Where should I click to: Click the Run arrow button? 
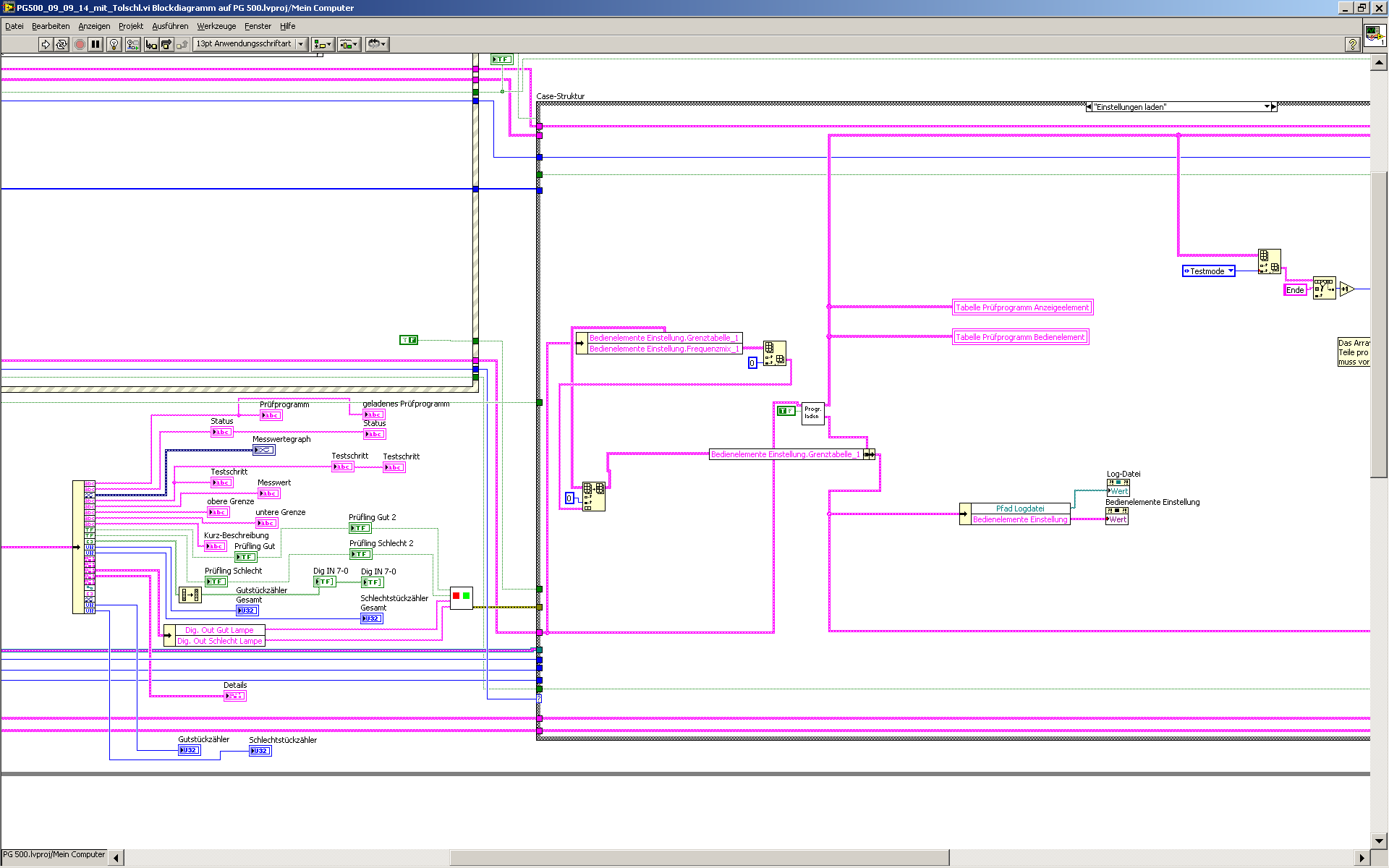coord(46,44)
